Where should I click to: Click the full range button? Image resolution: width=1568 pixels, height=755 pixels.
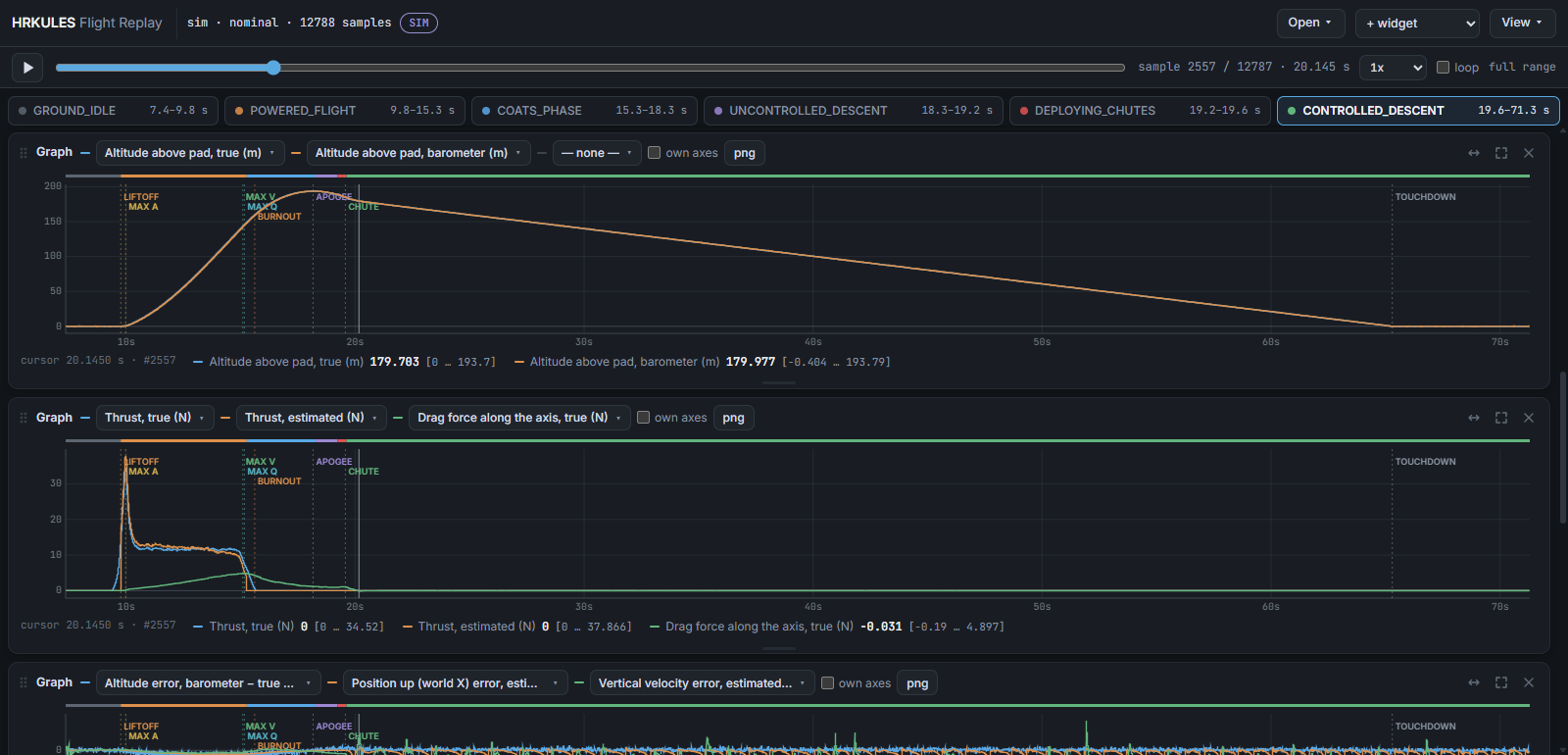(x=1522, y=68)
